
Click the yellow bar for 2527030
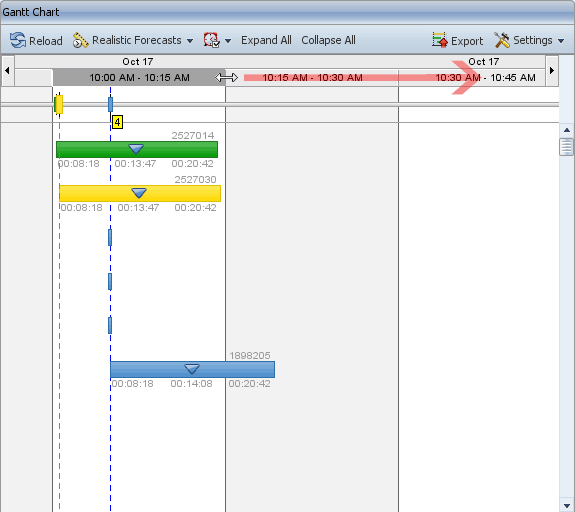click(x=140, y=193)
